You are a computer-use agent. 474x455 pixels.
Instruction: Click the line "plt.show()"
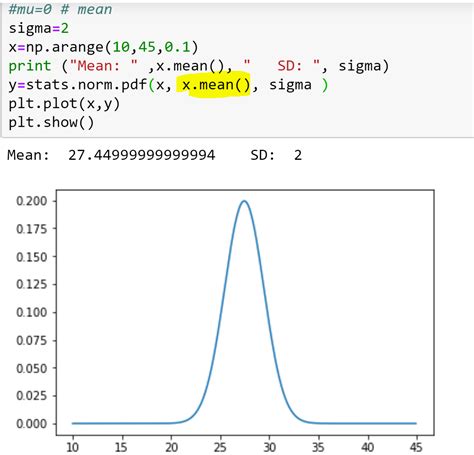click(x=51, y=123)
